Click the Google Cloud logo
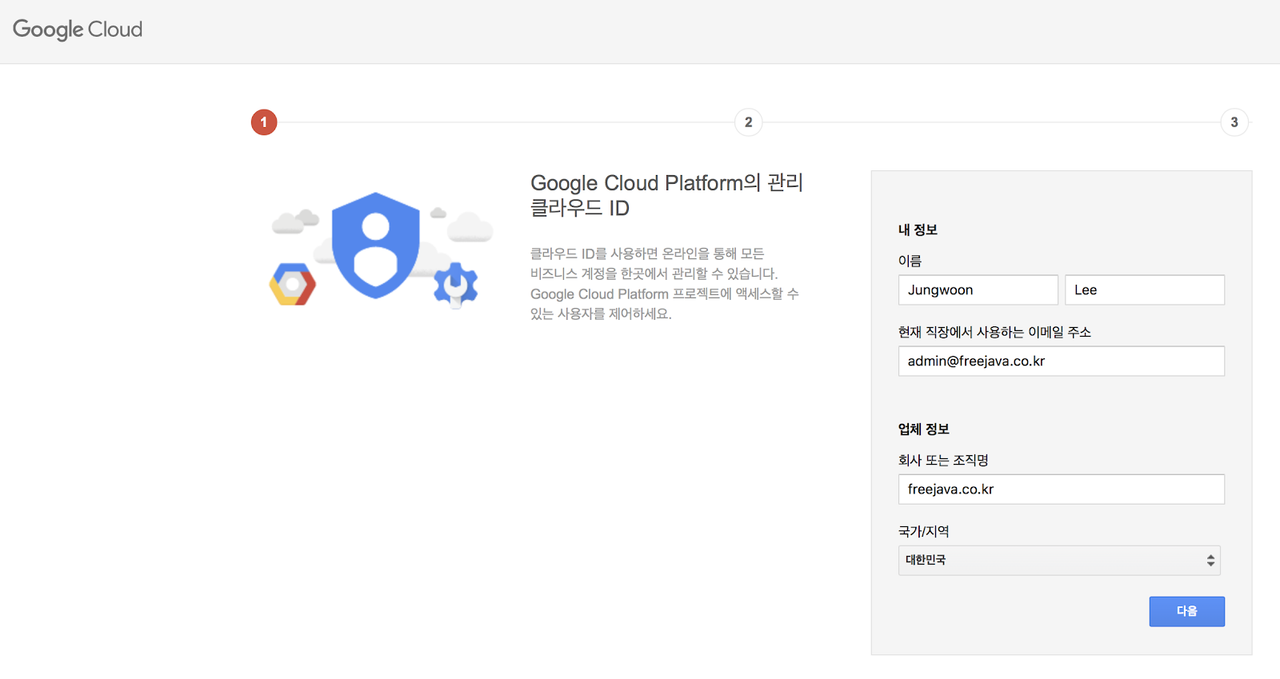 pyautogui.click(x=78, y=29)
